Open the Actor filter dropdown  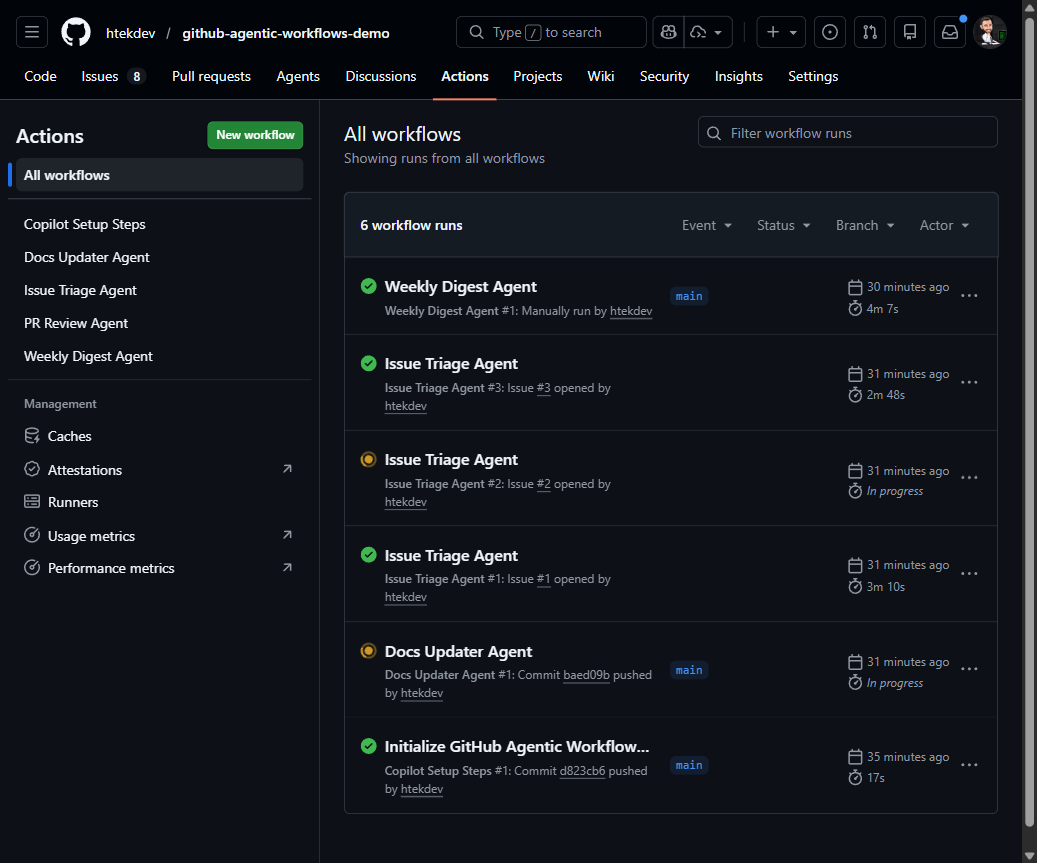click(943, 225)
